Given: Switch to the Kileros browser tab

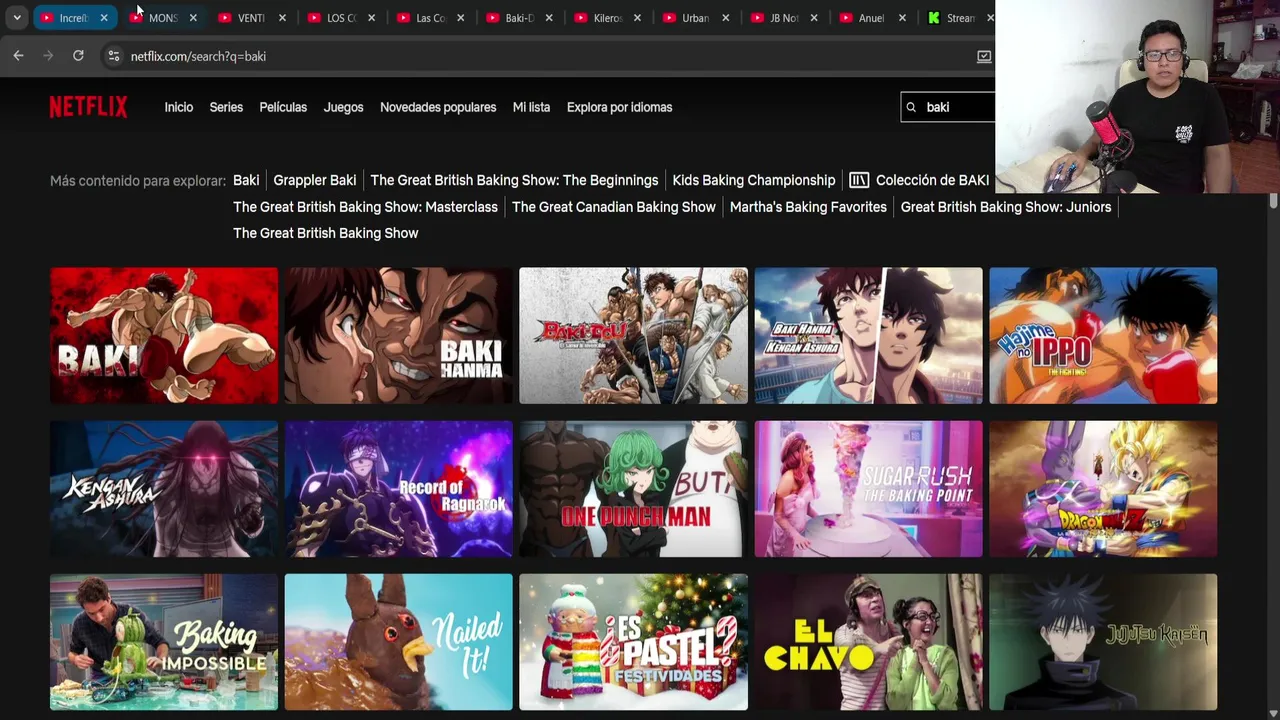Looking at the screenshot, I should click(607, 18).
